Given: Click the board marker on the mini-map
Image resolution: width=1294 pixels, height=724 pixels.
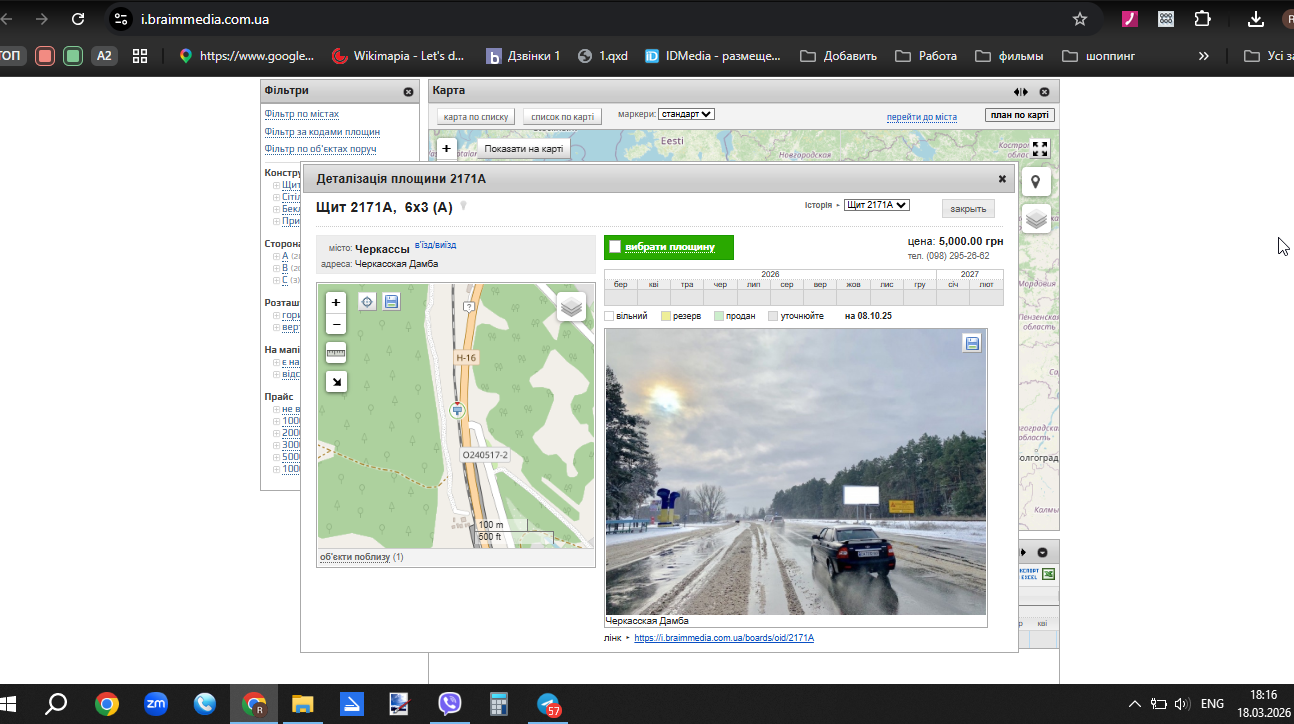Looking at the screenshot, I should (x=458, y=410).
